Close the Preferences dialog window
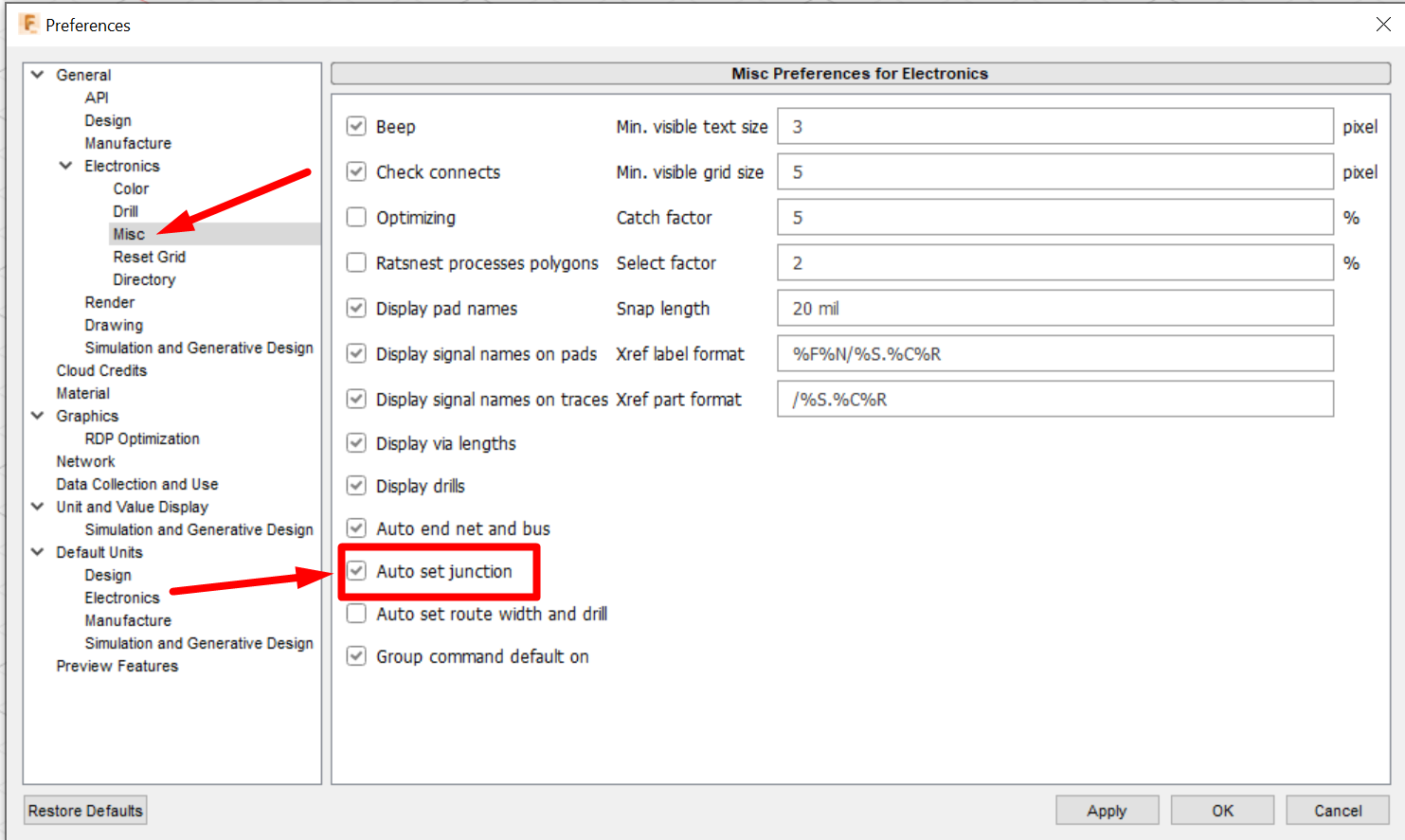This screenshot has height=840, width=1405. [x=1383, y=25]
